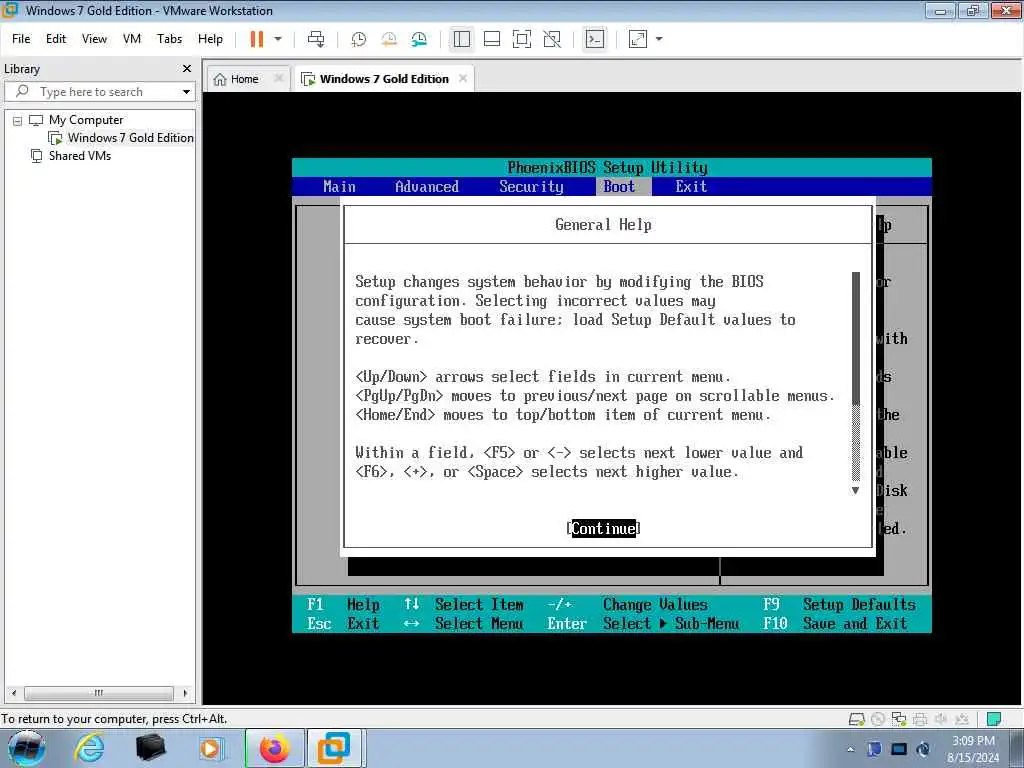The height and width of the screenshot is (768, 1024).
Task: Select the BIOS Boot menu
Action: coord(619,187)
